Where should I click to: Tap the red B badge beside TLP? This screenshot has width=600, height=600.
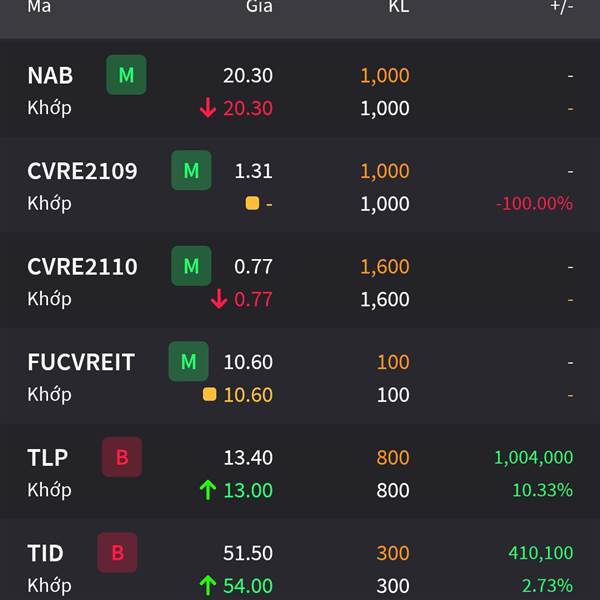(x=122, y=457)
